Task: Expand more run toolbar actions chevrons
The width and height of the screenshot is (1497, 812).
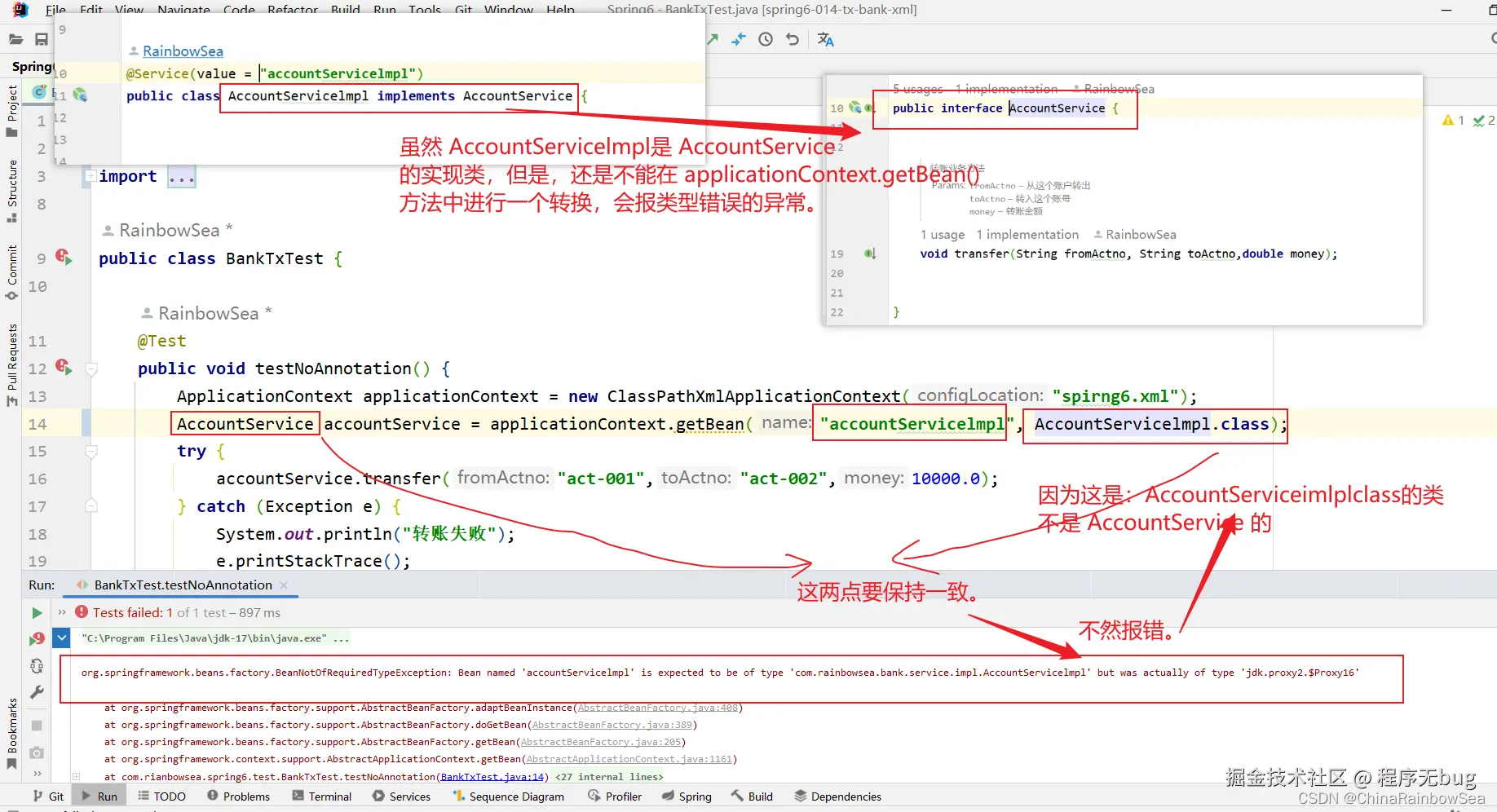Action: pos(37,773)
